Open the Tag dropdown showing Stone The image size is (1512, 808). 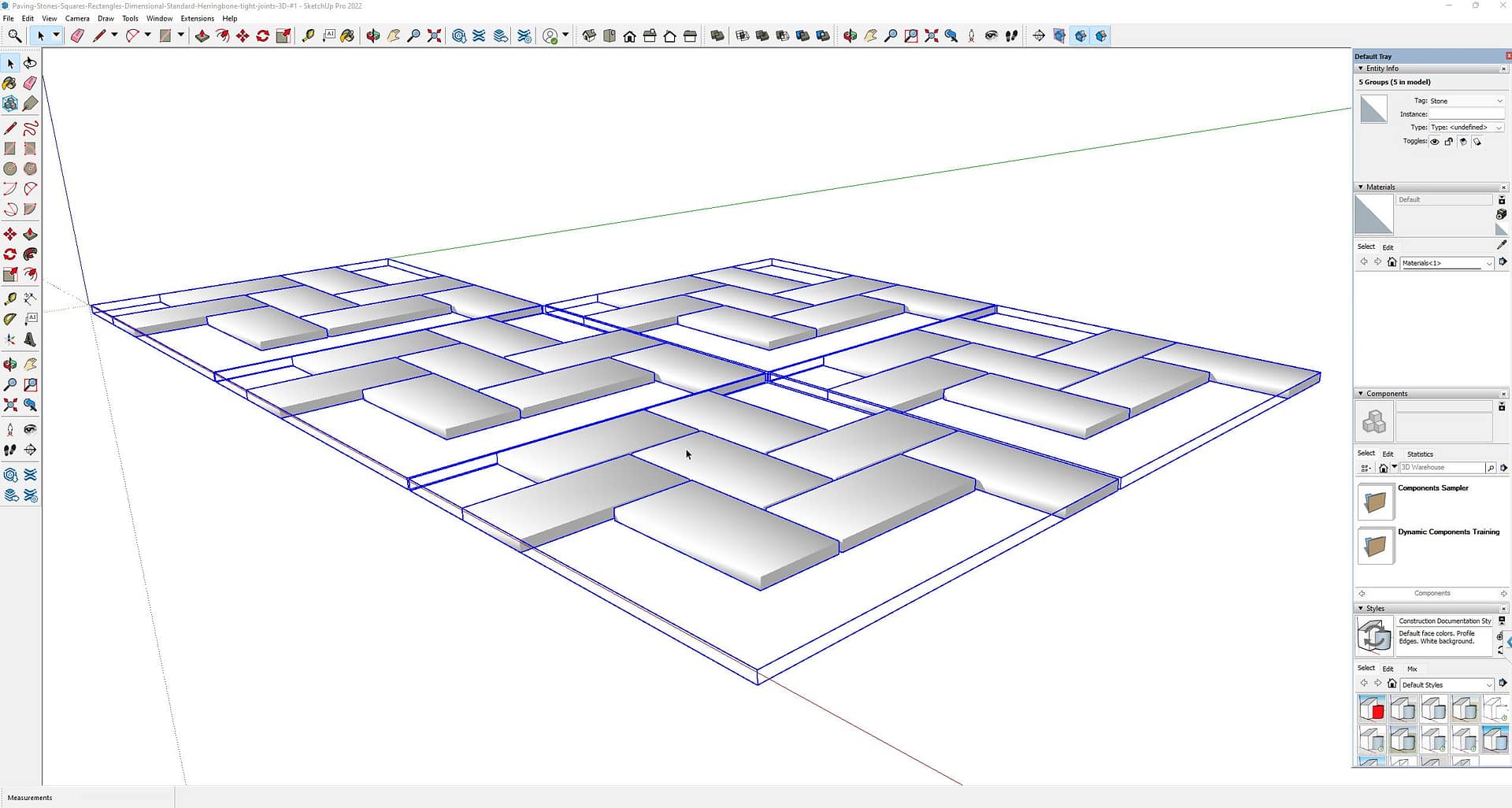(1466, 101)
